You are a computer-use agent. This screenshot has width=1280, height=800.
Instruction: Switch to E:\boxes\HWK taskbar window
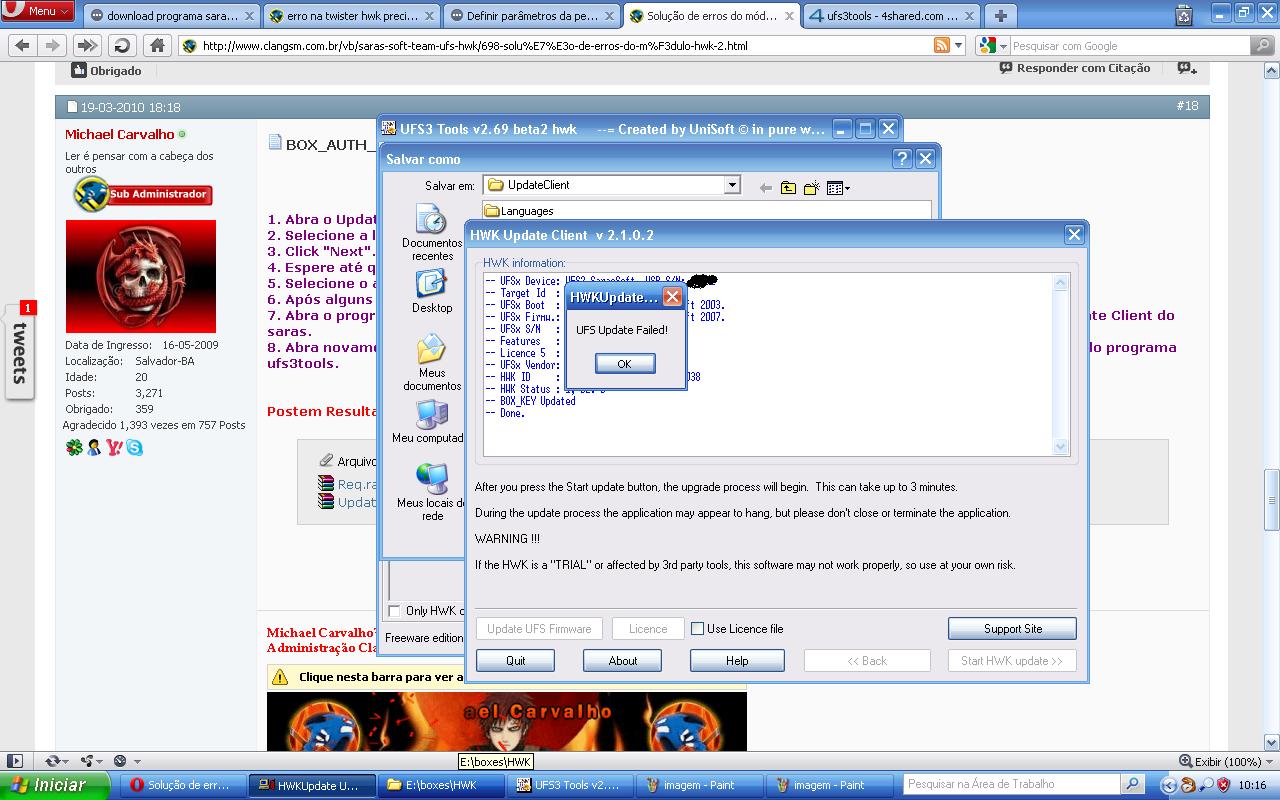coord(441,785)
